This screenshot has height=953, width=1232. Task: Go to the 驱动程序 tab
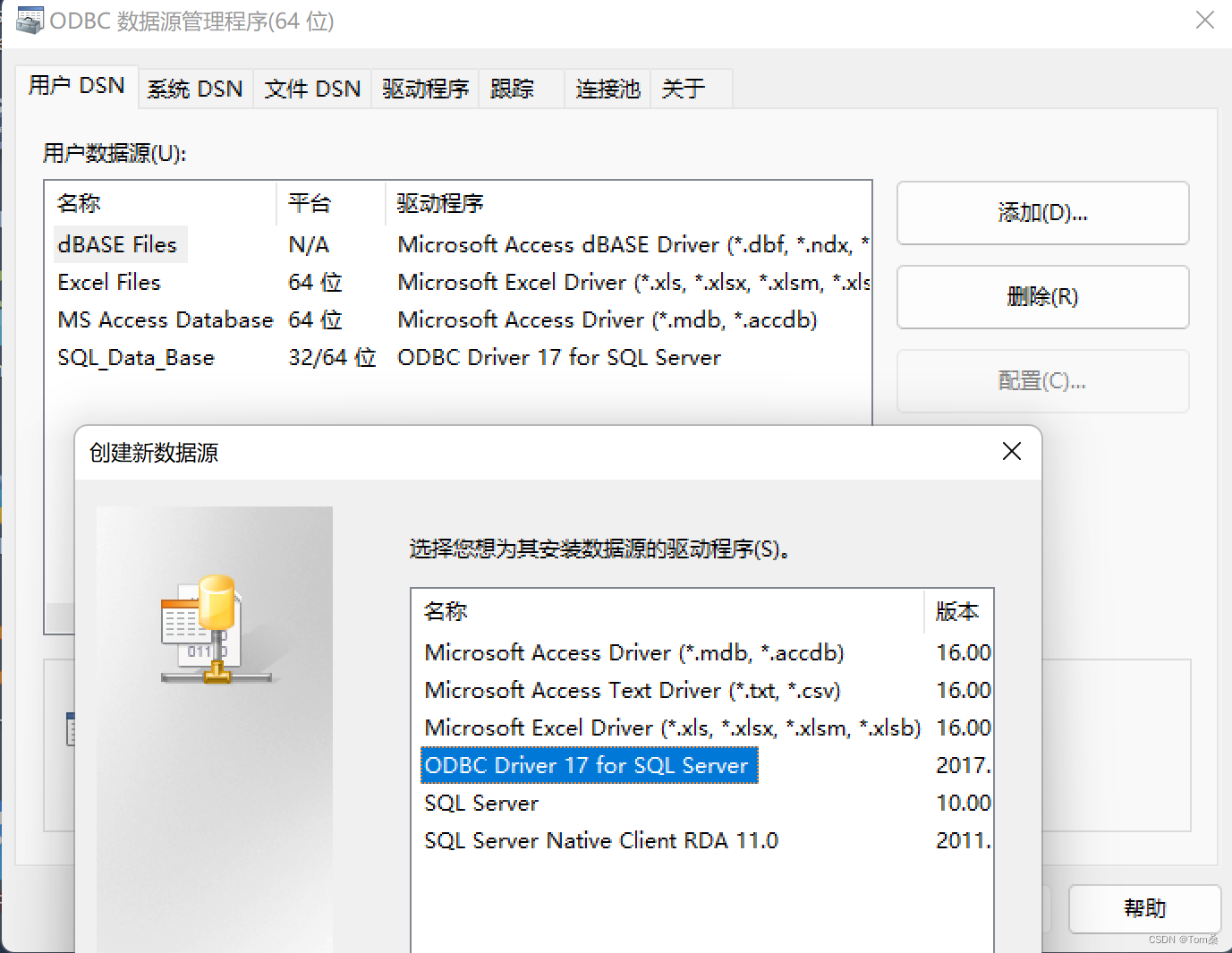point(425,89)
